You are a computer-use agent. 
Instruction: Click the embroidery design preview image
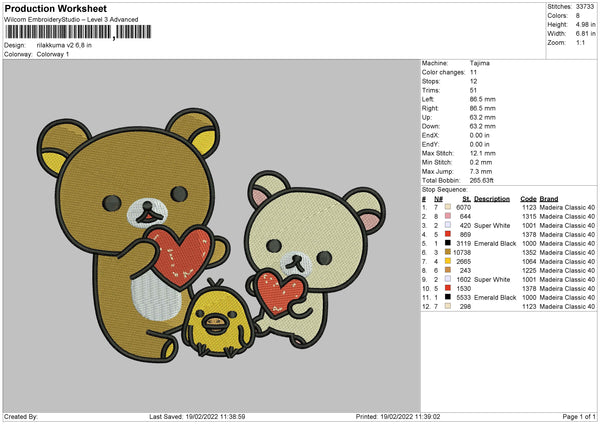tap(212, 236)
